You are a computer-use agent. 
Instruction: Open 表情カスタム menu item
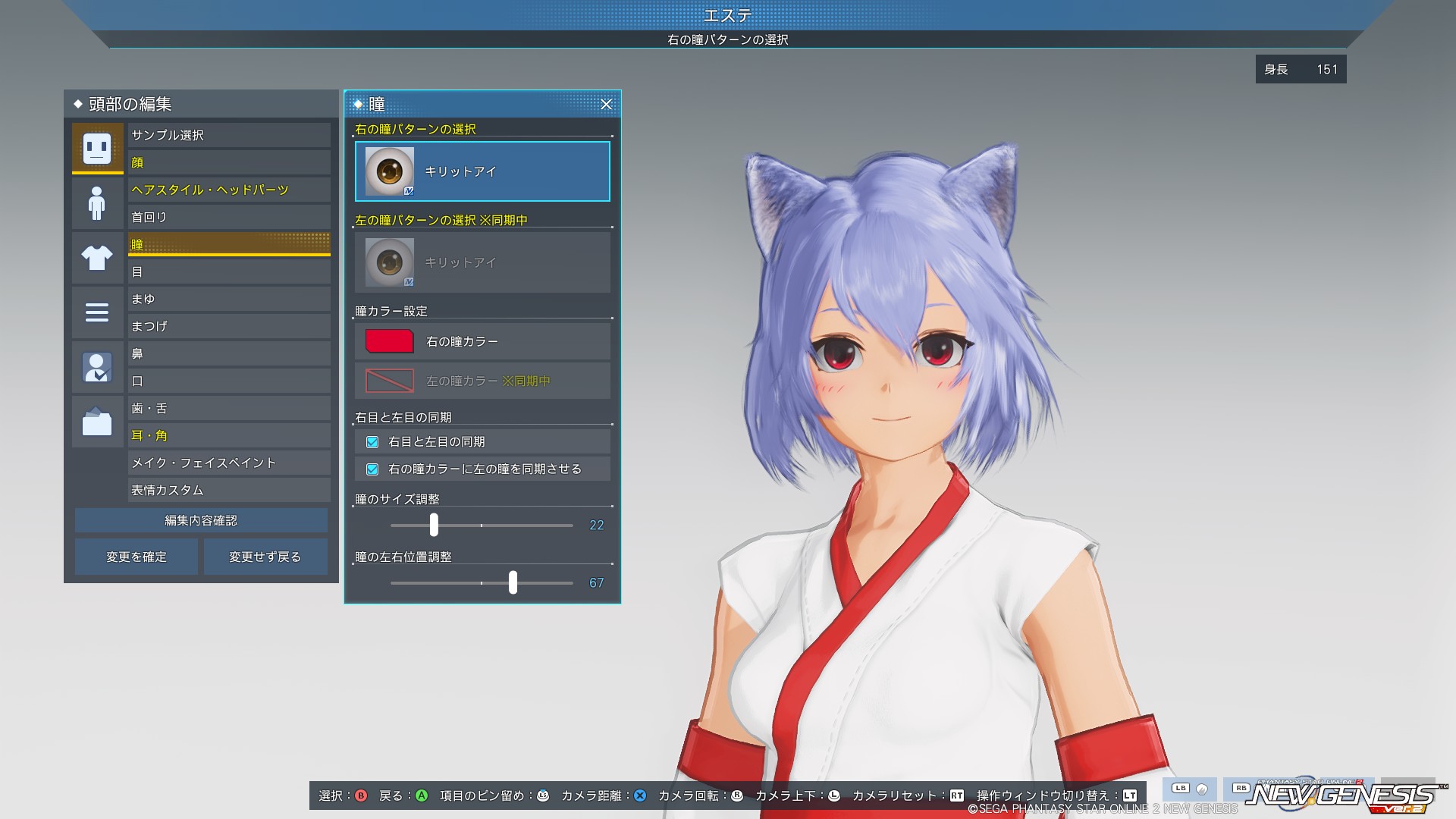click(x=229, y=490)
